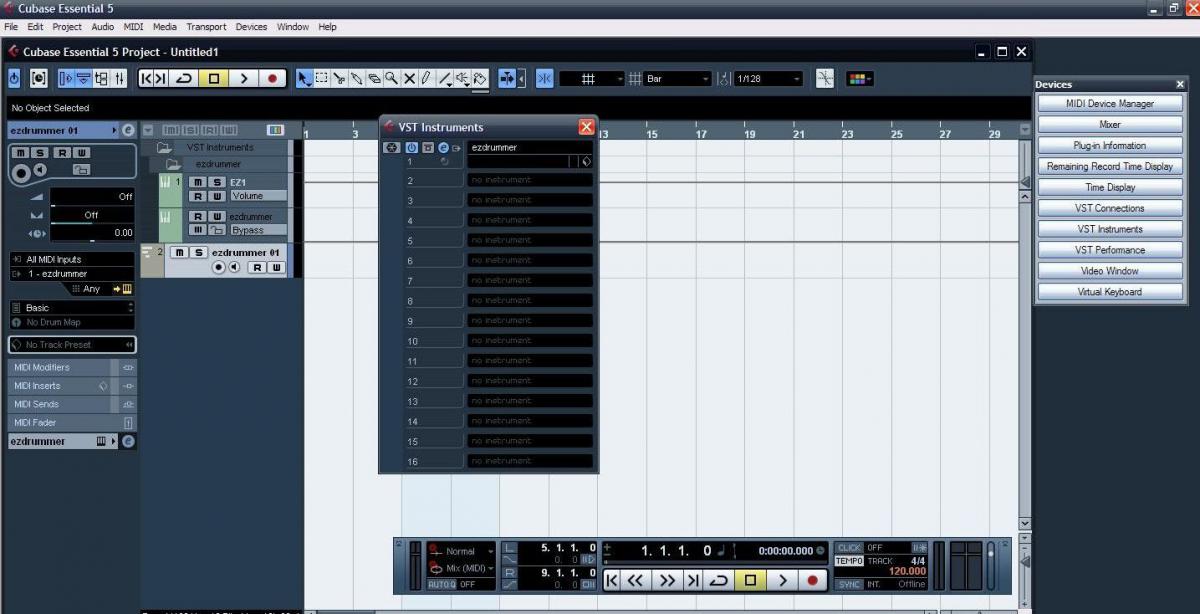Viewport: 1200px width, 614px height.
Task: Select the Eraser tool in toolbar
Action: point(374,78)
